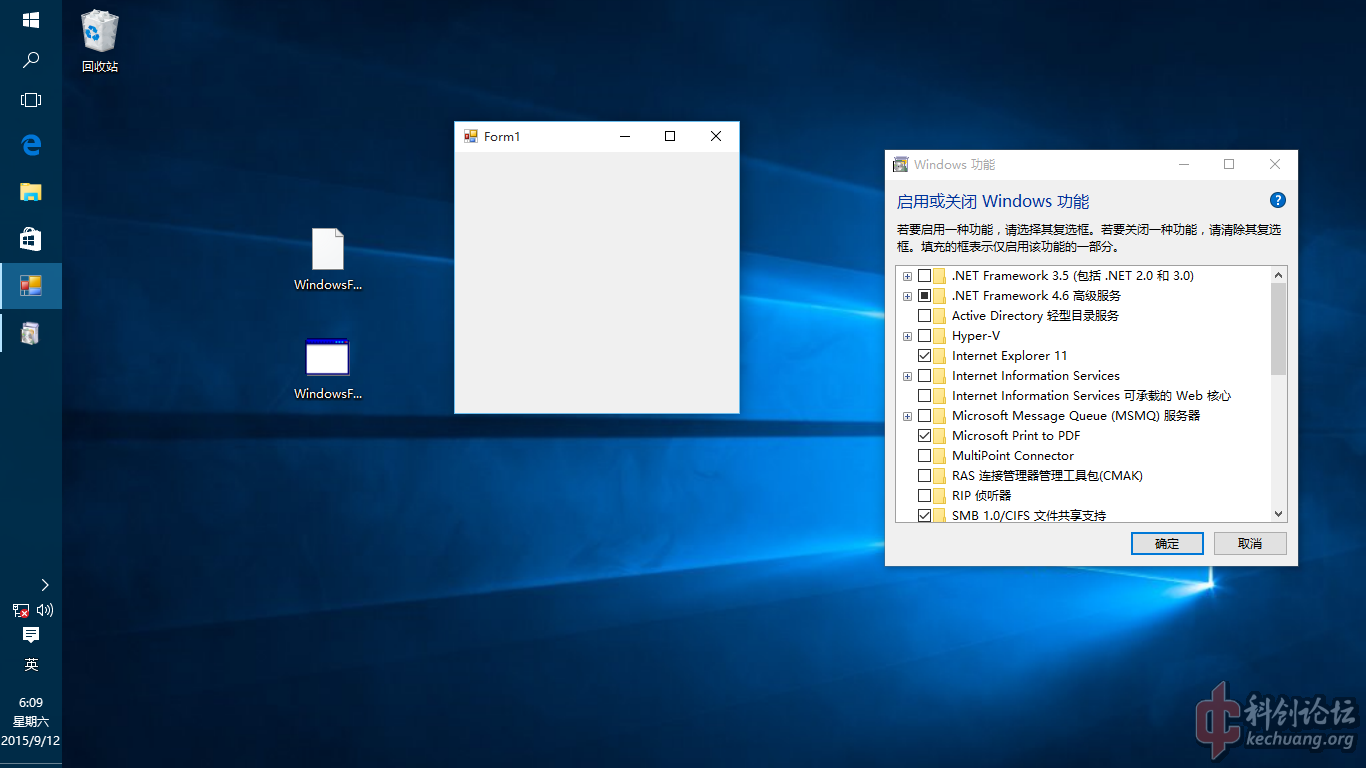
Task: Open the Recycle Bin desktop icon
Action: tap(99, 40)
